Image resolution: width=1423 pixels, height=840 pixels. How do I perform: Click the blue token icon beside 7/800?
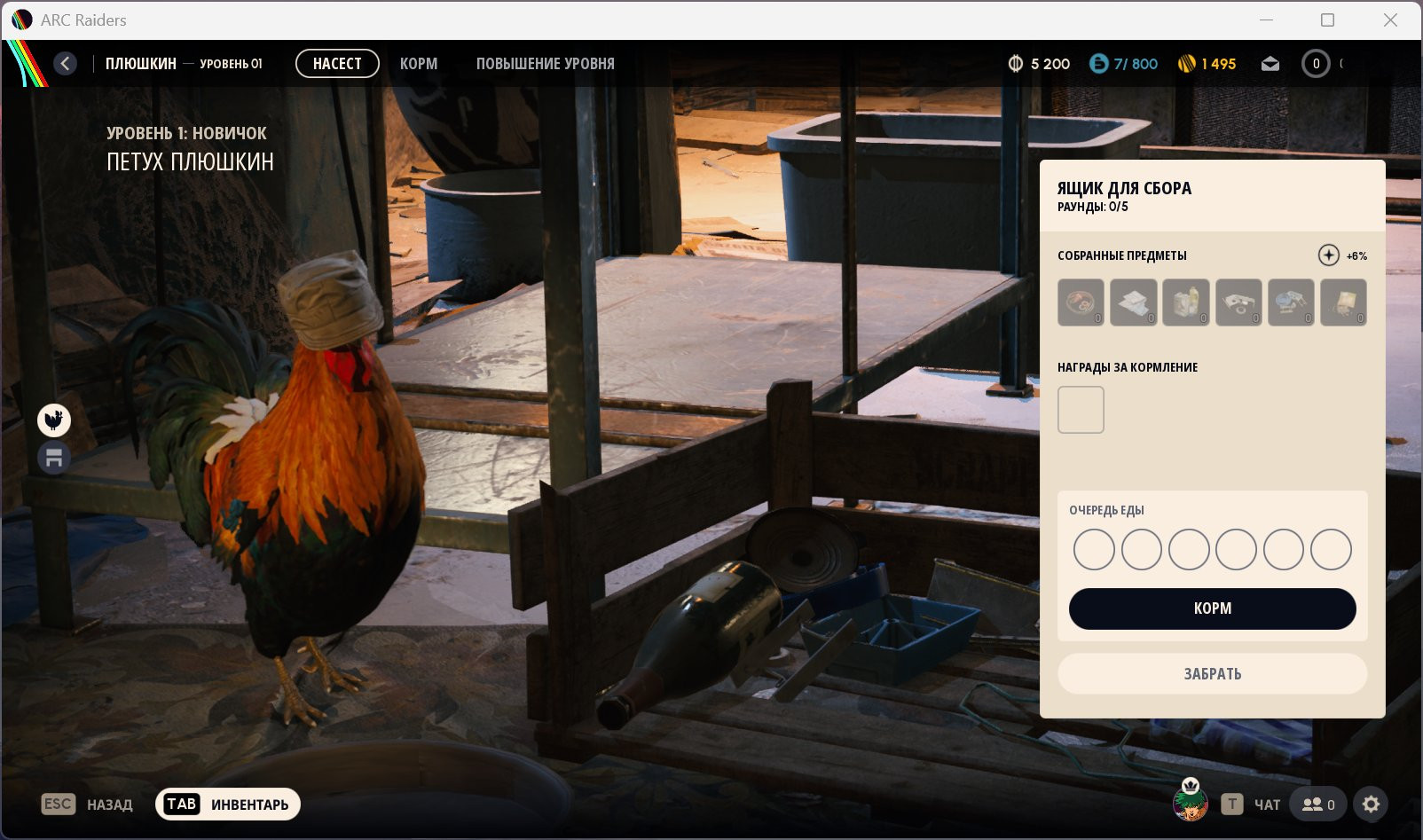(x=1098, y=64)
